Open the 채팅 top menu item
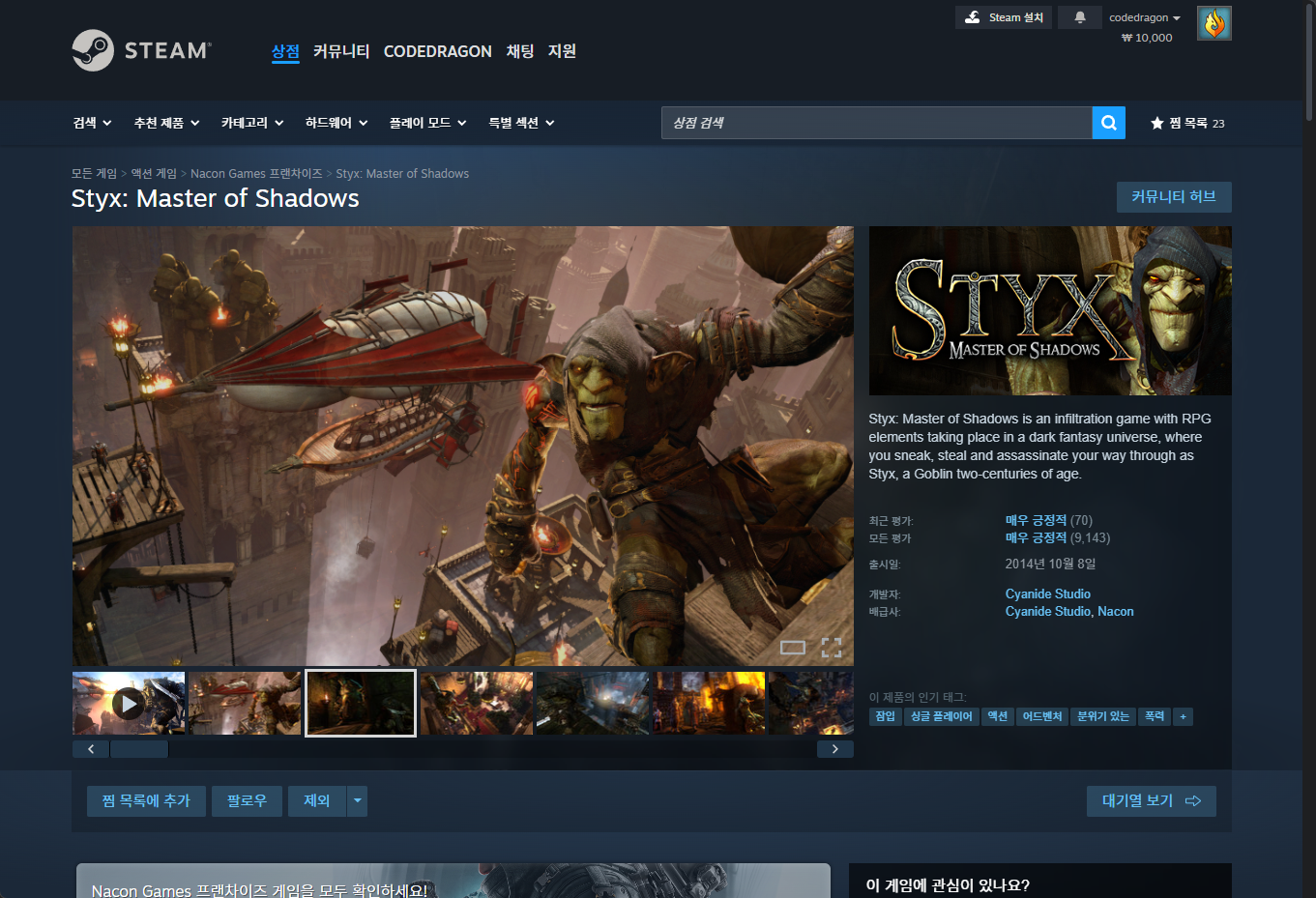Screen dimensions: 1316x898 pyautogui.click(x=520, y=51)
